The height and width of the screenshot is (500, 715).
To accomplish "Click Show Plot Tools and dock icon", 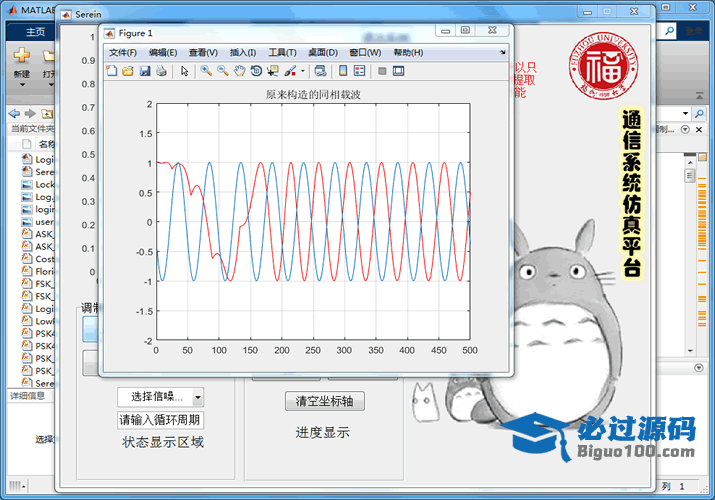I will 399,71.
